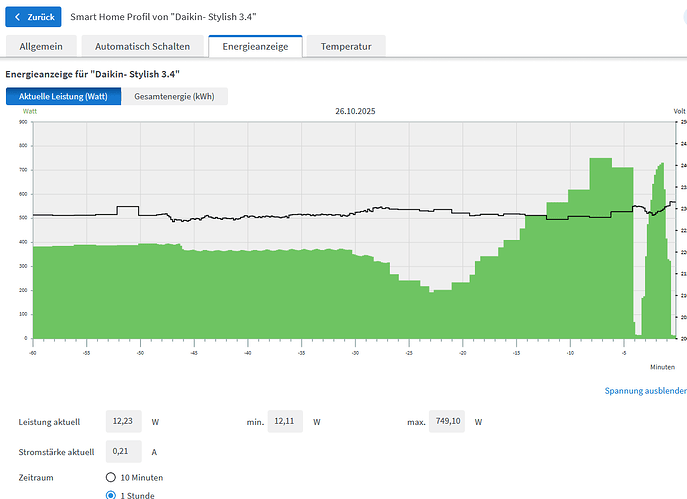
Task: Click the Volt axis label
Action: click(x=679, y=111)
